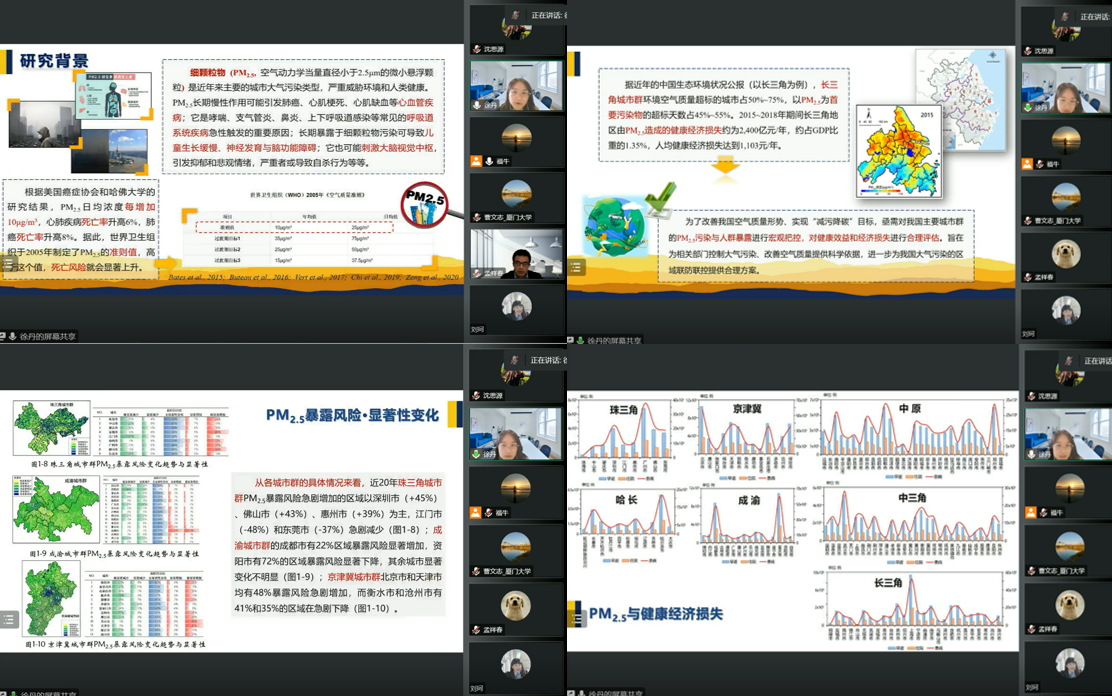Click the green check mark graphic on the 长三角 slide
The image size is (1112, 696).
pos(660,199)
